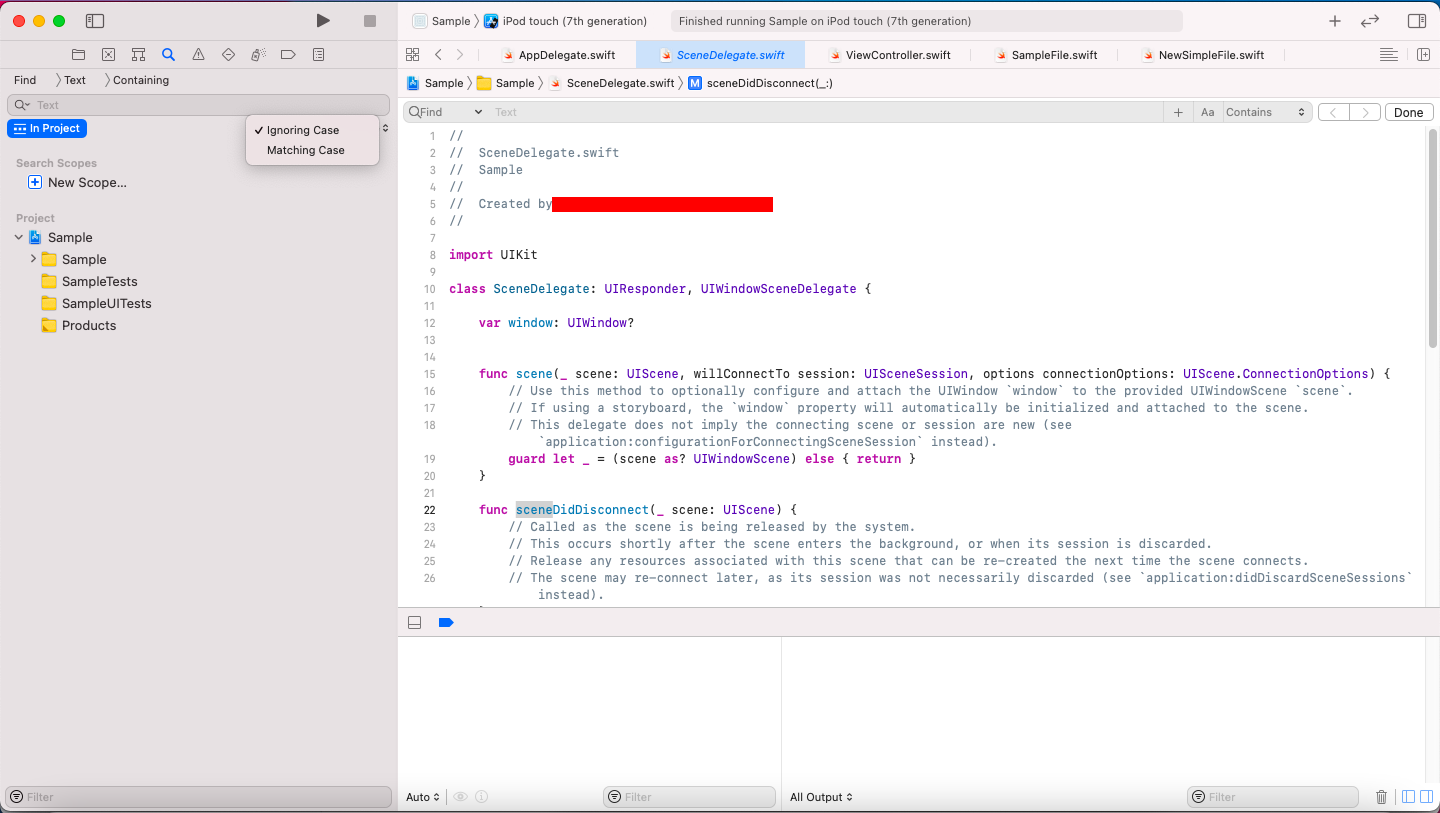The height and width of the screenshot is (813, 1440).
Task: Open the Report navigator icon
Action: click(318, 55)
